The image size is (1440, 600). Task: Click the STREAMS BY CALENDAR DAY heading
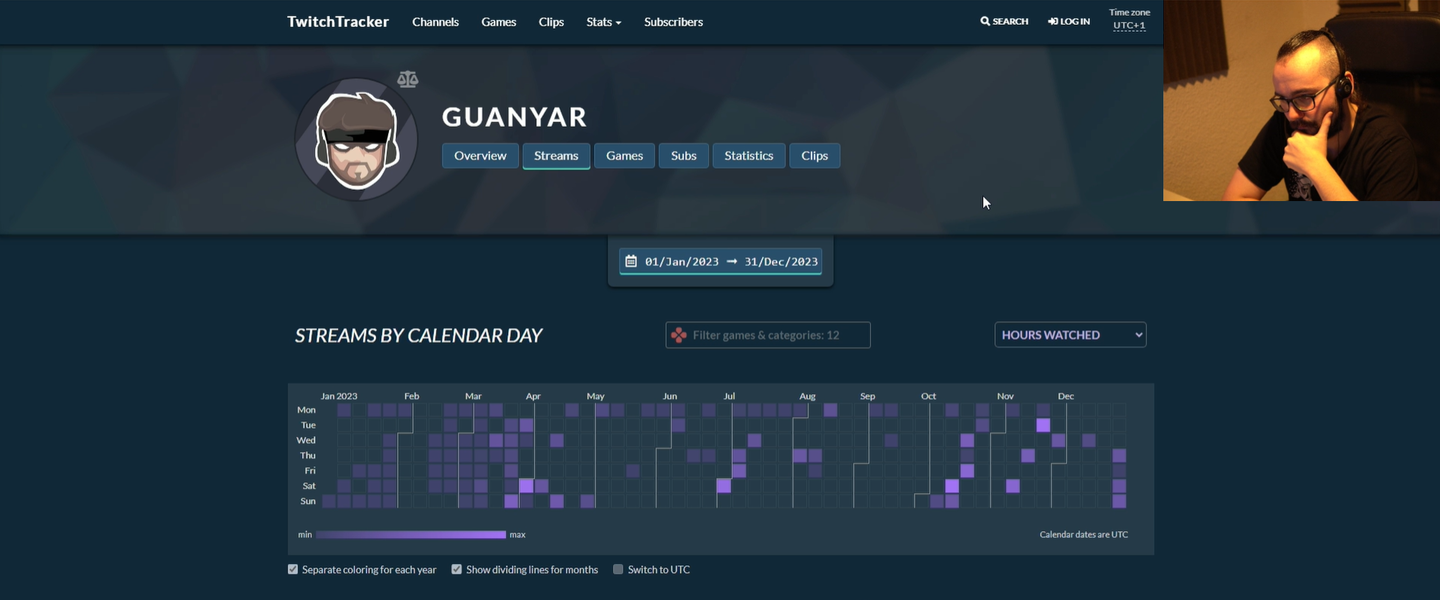(418, 335)
